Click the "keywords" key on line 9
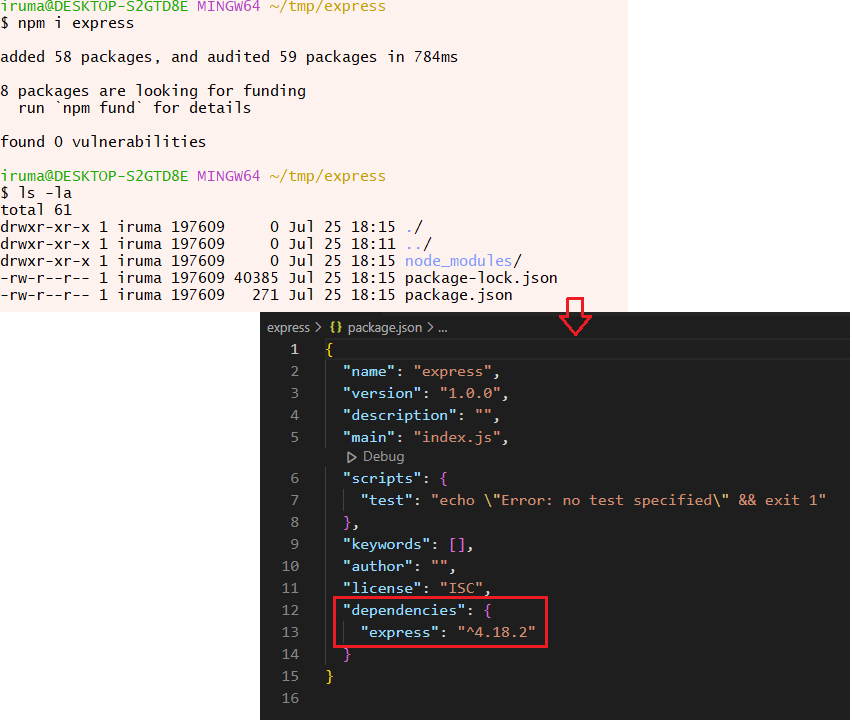Viewport: 852px width, 725px height. 386,545
